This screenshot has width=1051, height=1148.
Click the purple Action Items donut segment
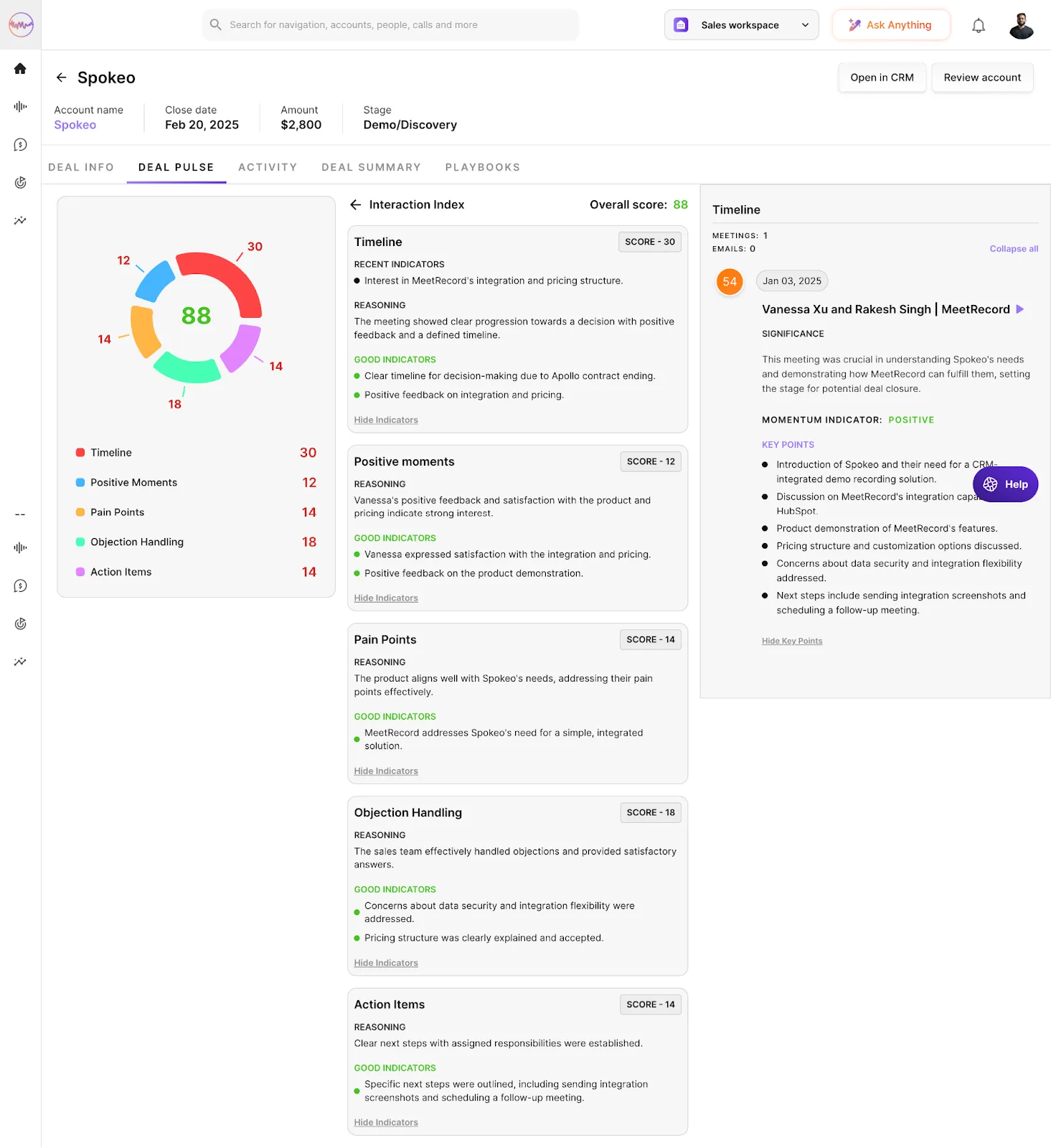242,348
